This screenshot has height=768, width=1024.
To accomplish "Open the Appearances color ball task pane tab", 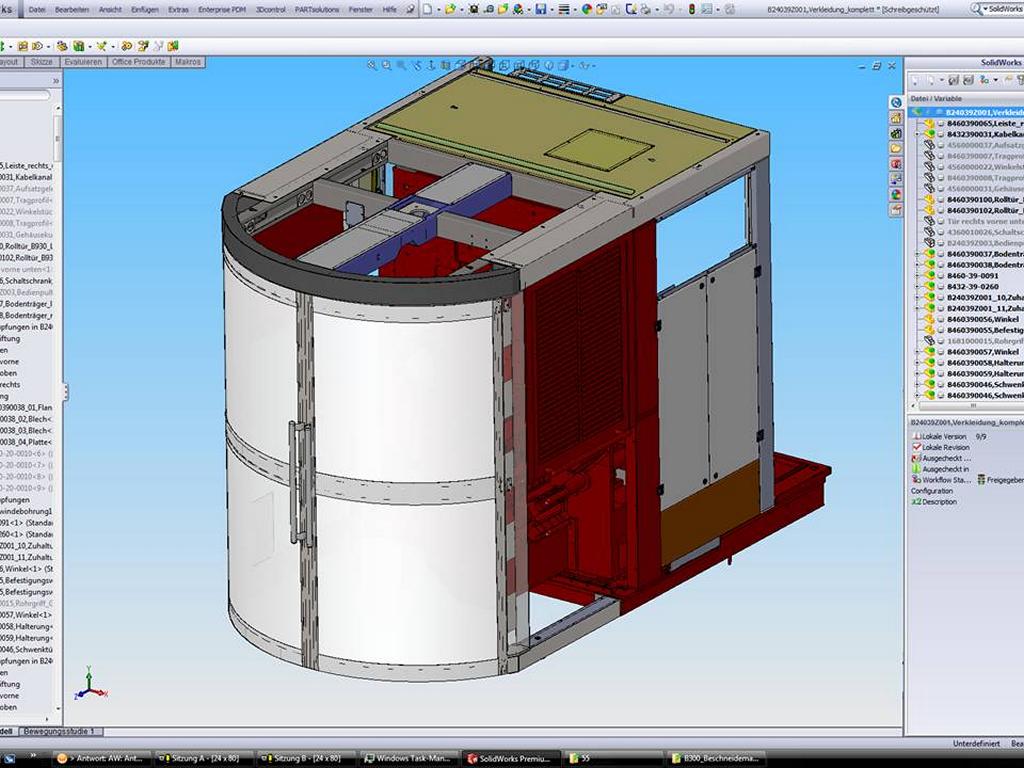I will (x=895, y=194).
